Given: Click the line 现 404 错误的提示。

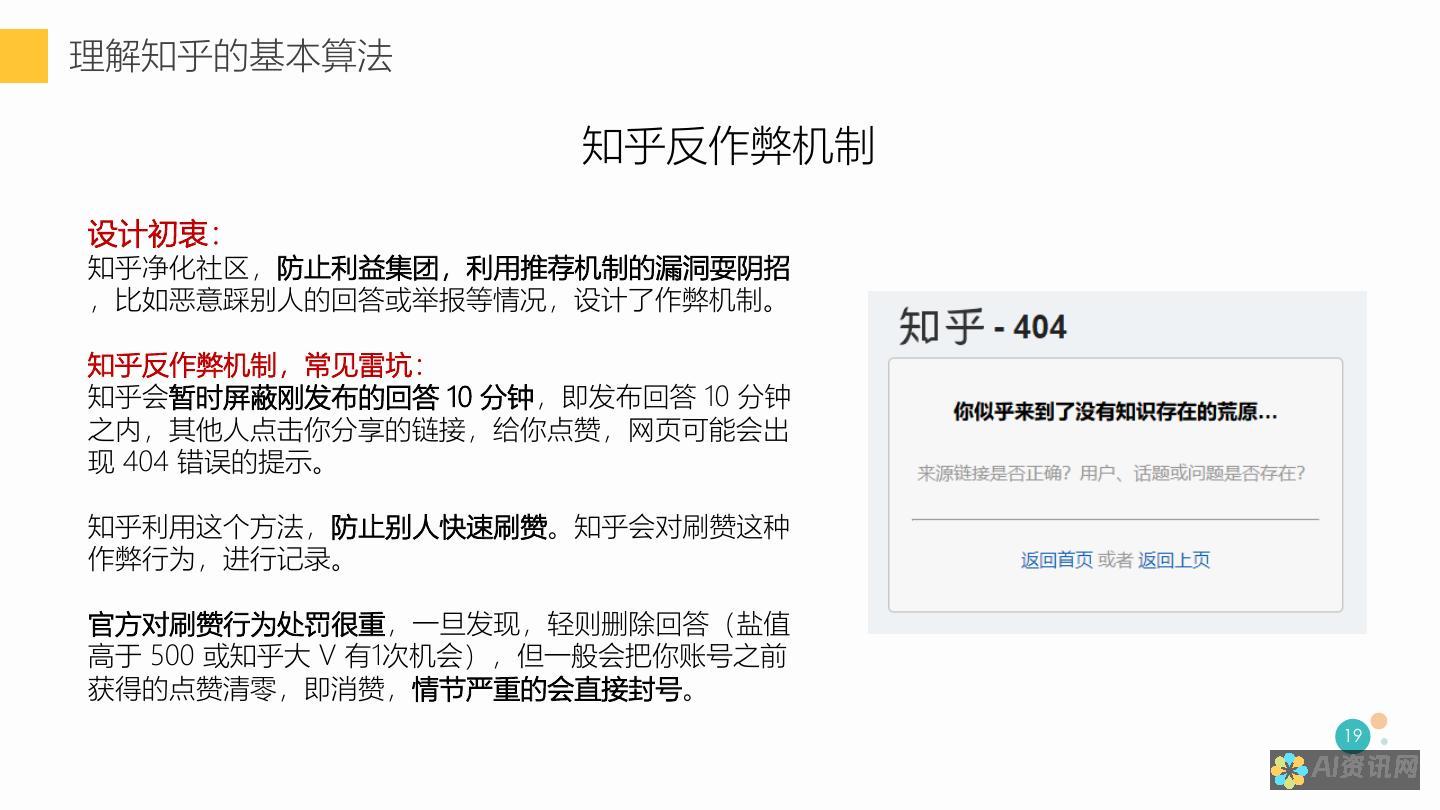Looking at the screenshot, I should [207, 463].
